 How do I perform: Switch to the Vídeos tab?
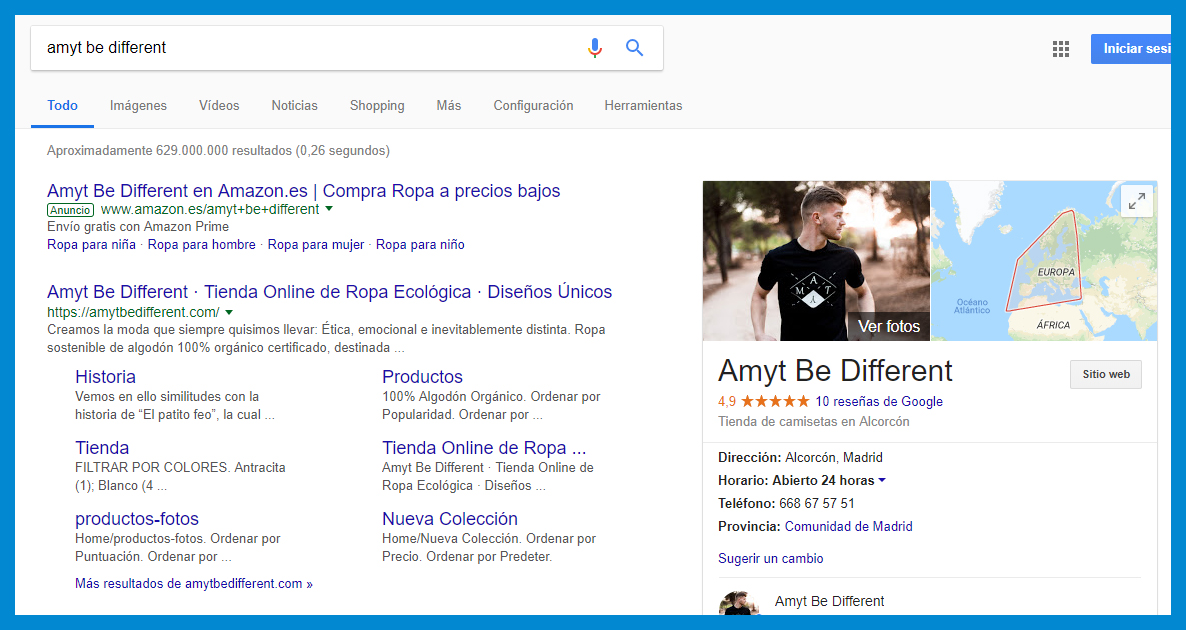pos(219,106)
